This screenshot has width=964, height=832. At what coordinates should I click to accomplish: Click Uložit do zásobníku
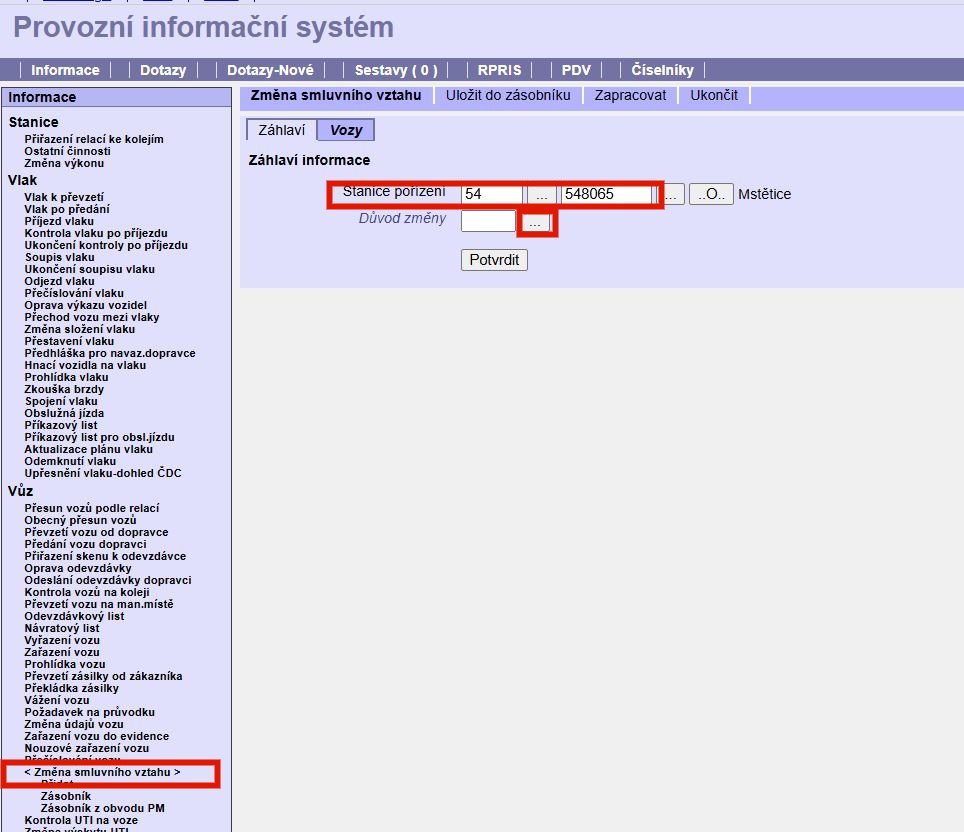click(x=508, y=95)
